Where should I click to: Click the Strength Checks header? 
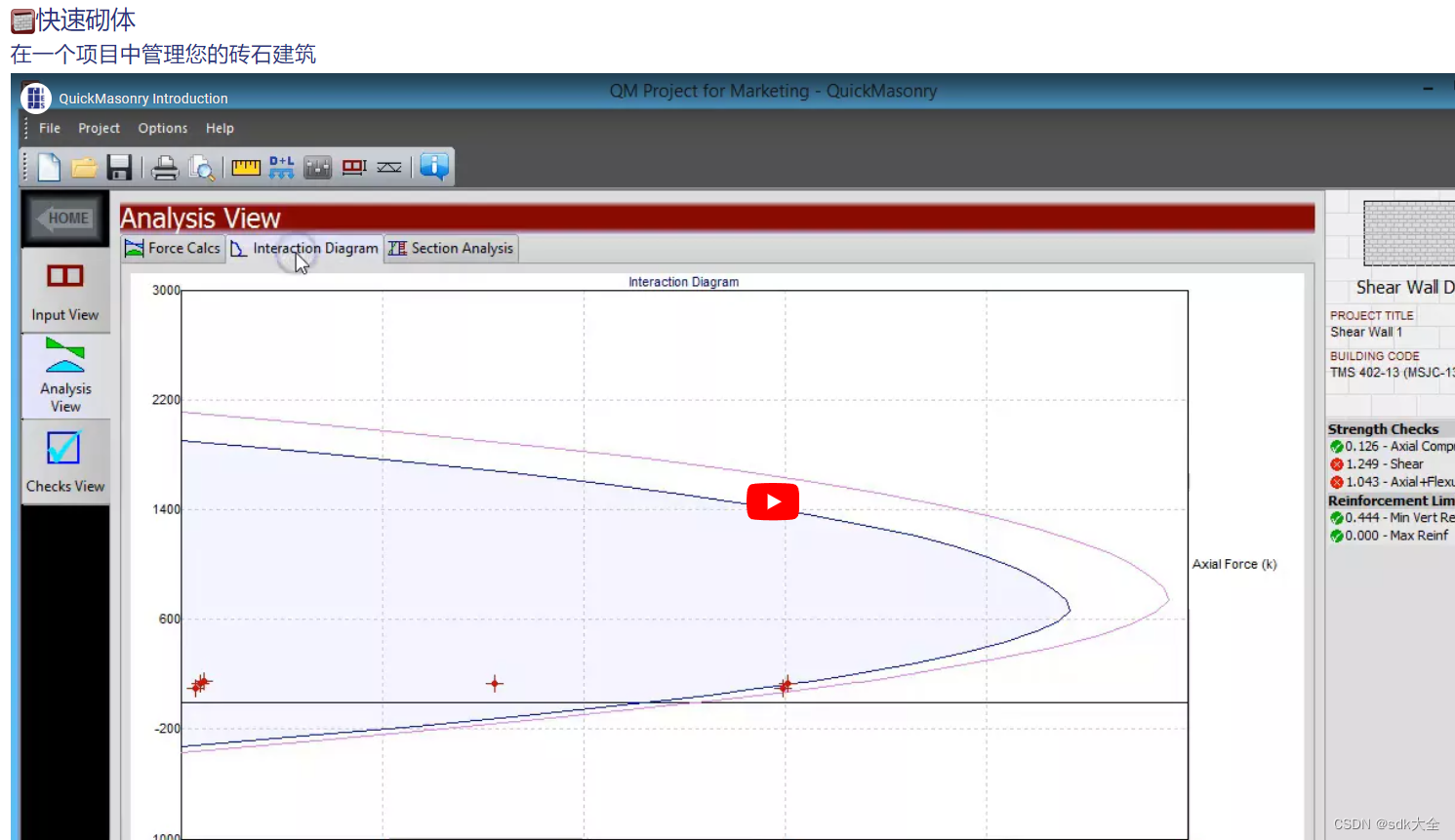(x=1383, y=429)
